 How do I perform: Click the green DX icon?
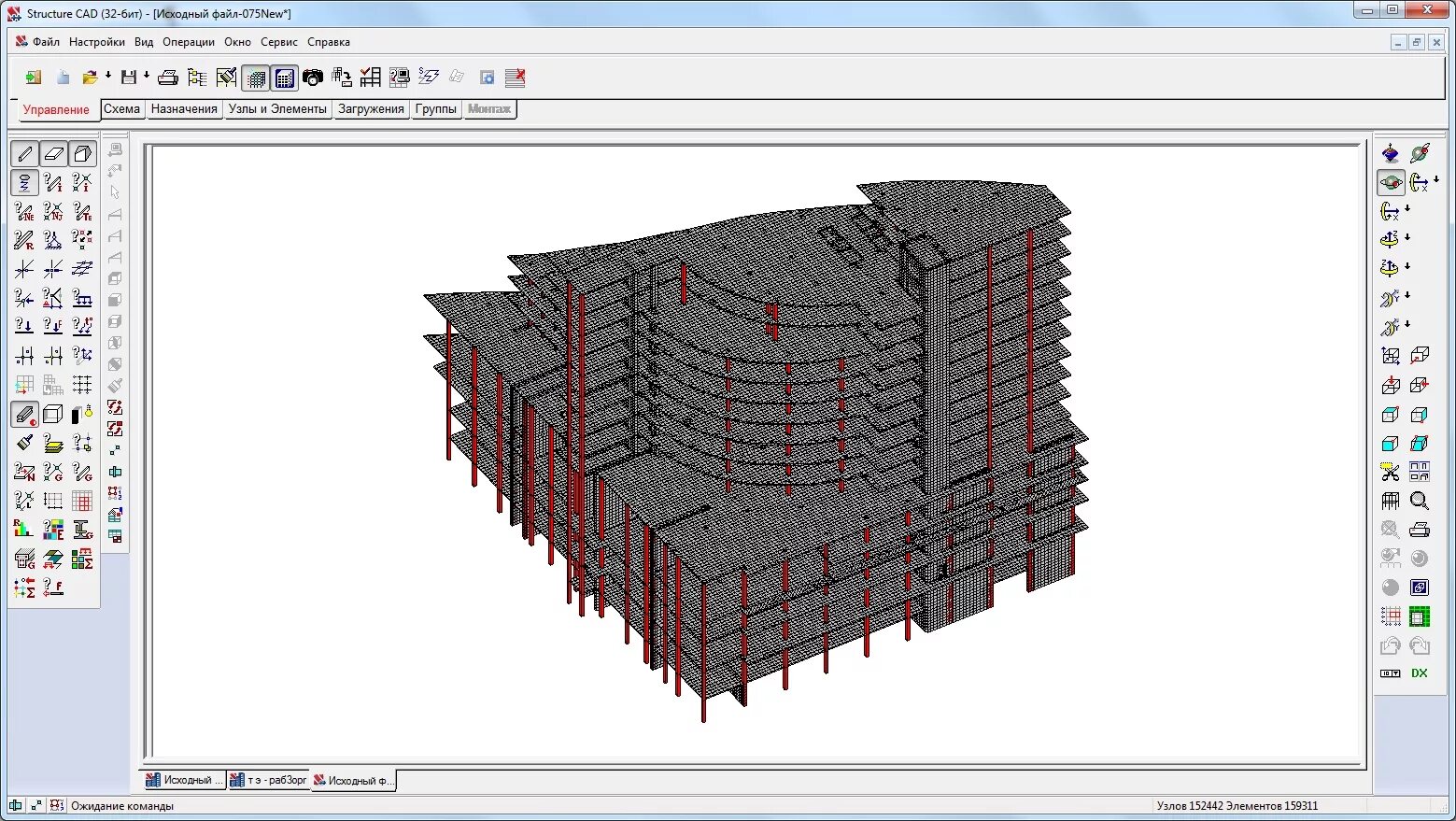[x=1420, y=673]
